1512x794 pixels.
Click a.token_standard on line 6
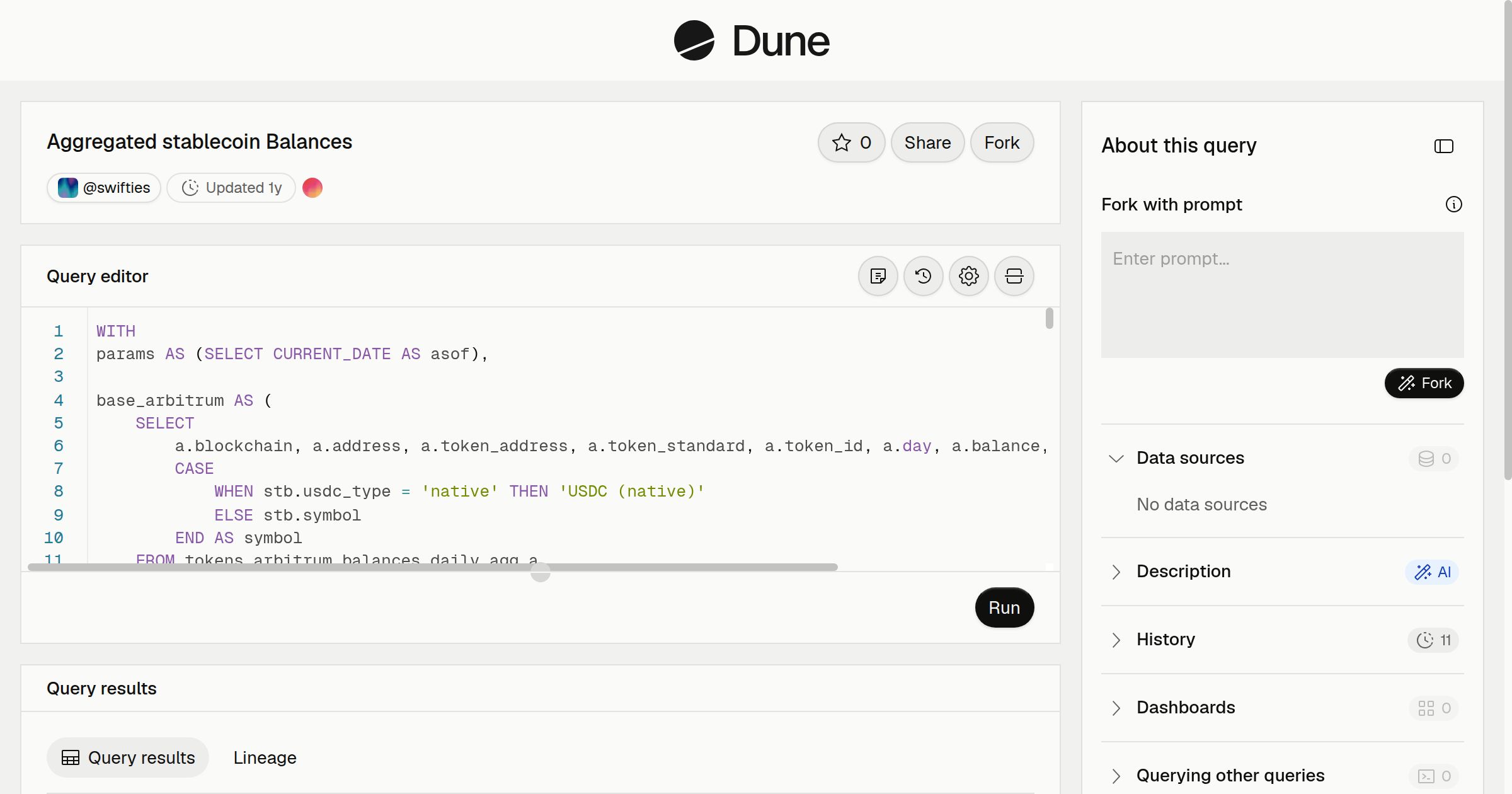(666, 446)
